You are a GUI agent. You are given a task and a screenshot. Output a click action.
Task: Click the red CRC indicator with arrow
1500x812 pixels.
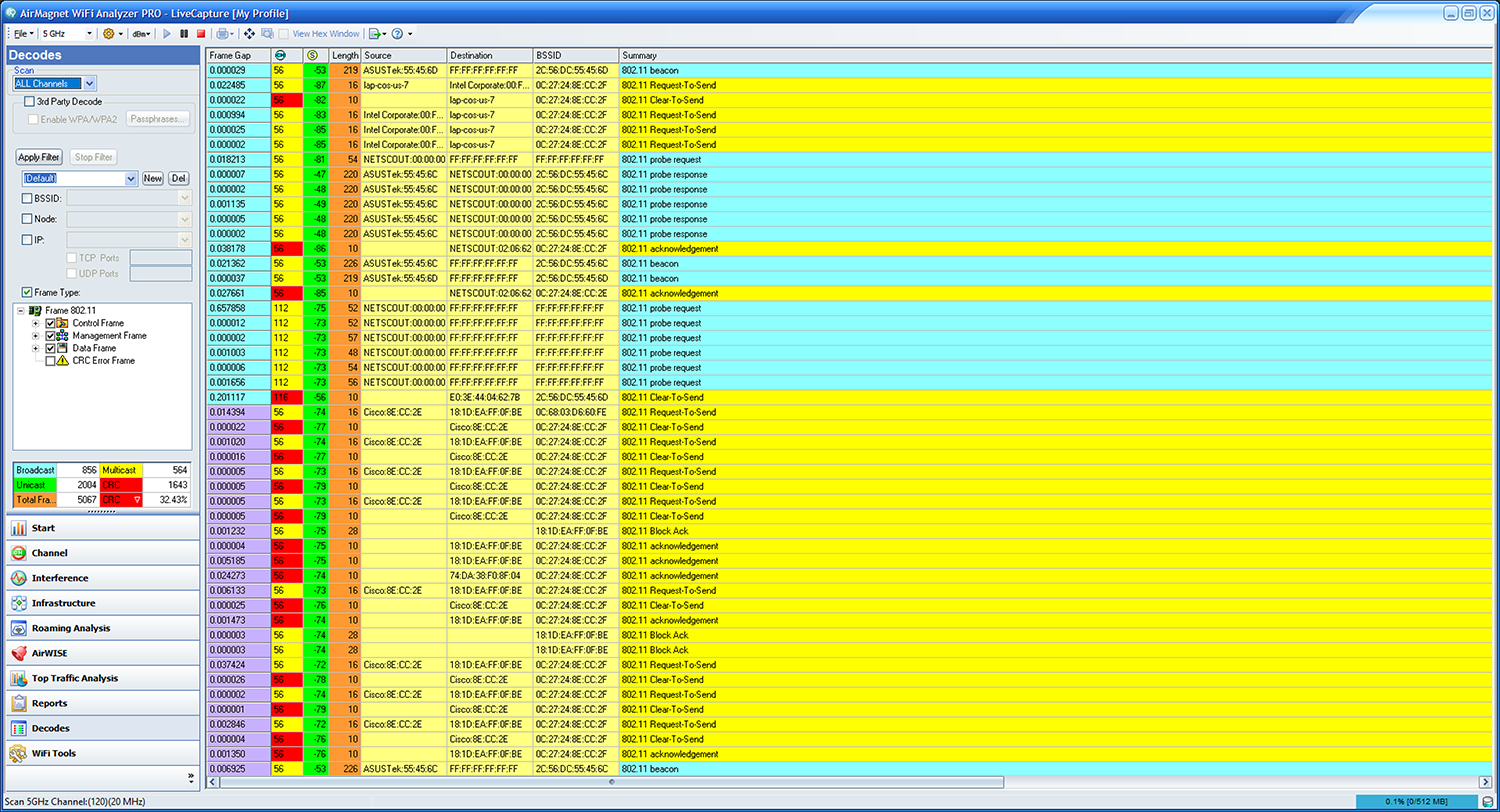[122, 499]
